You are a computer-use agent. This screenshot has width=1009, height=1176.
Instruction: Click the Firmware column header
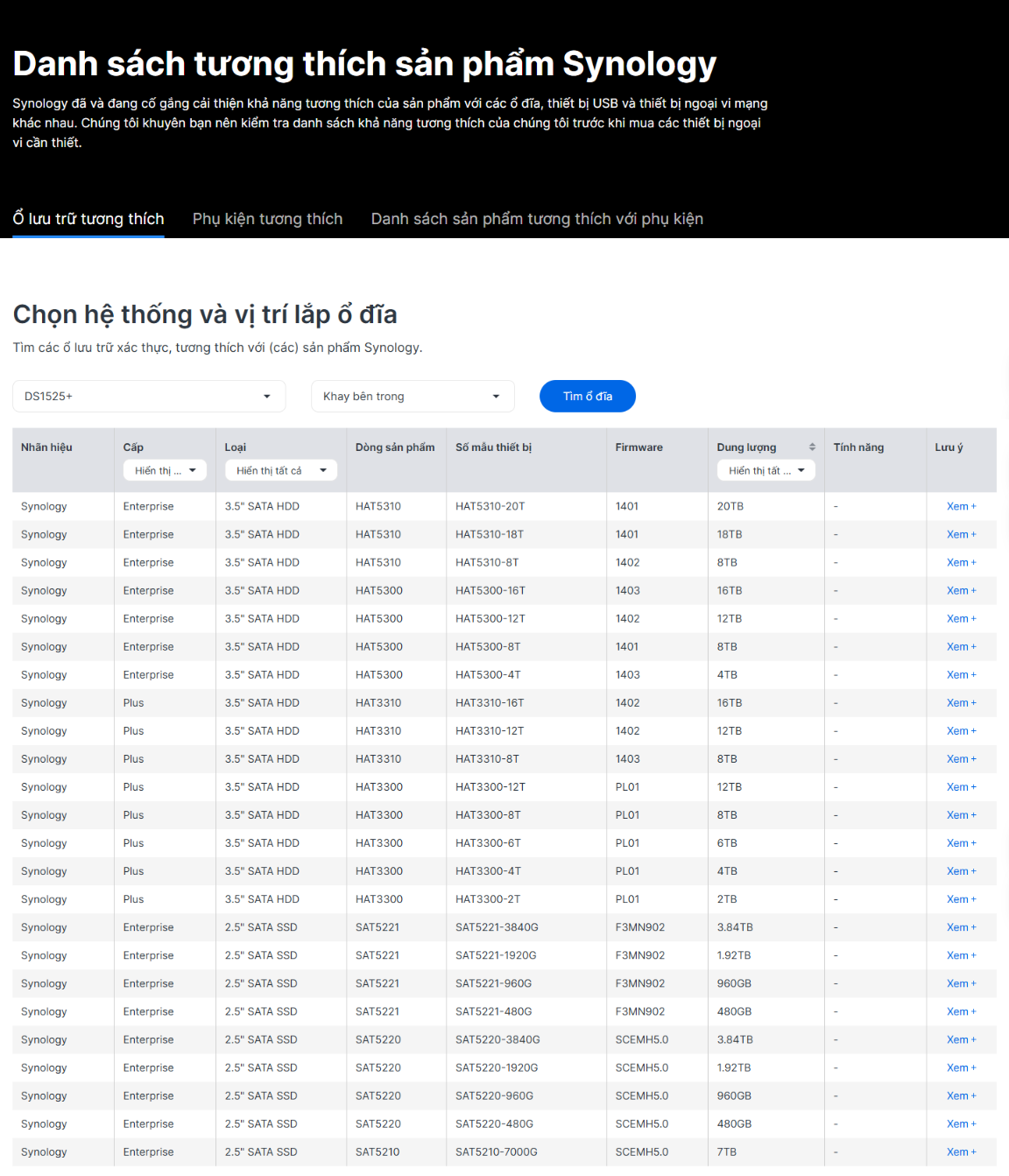click(639, 447)
